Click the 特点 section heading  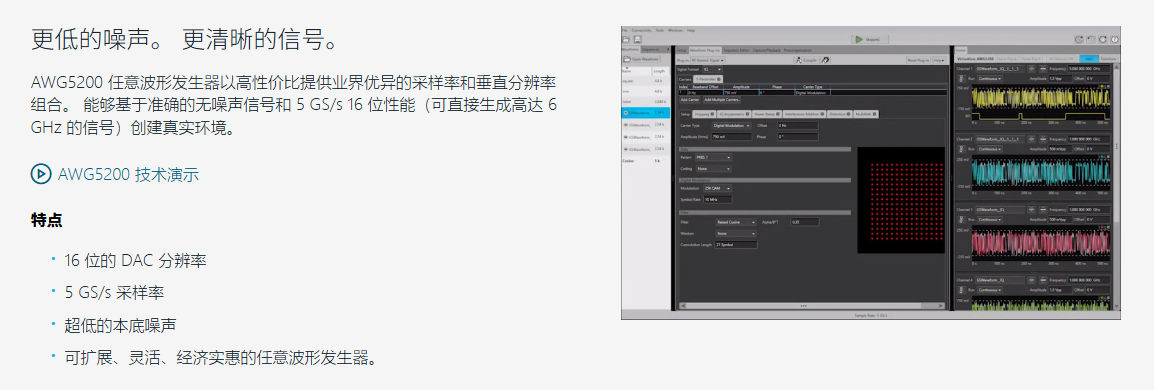[x=46, y=220]
